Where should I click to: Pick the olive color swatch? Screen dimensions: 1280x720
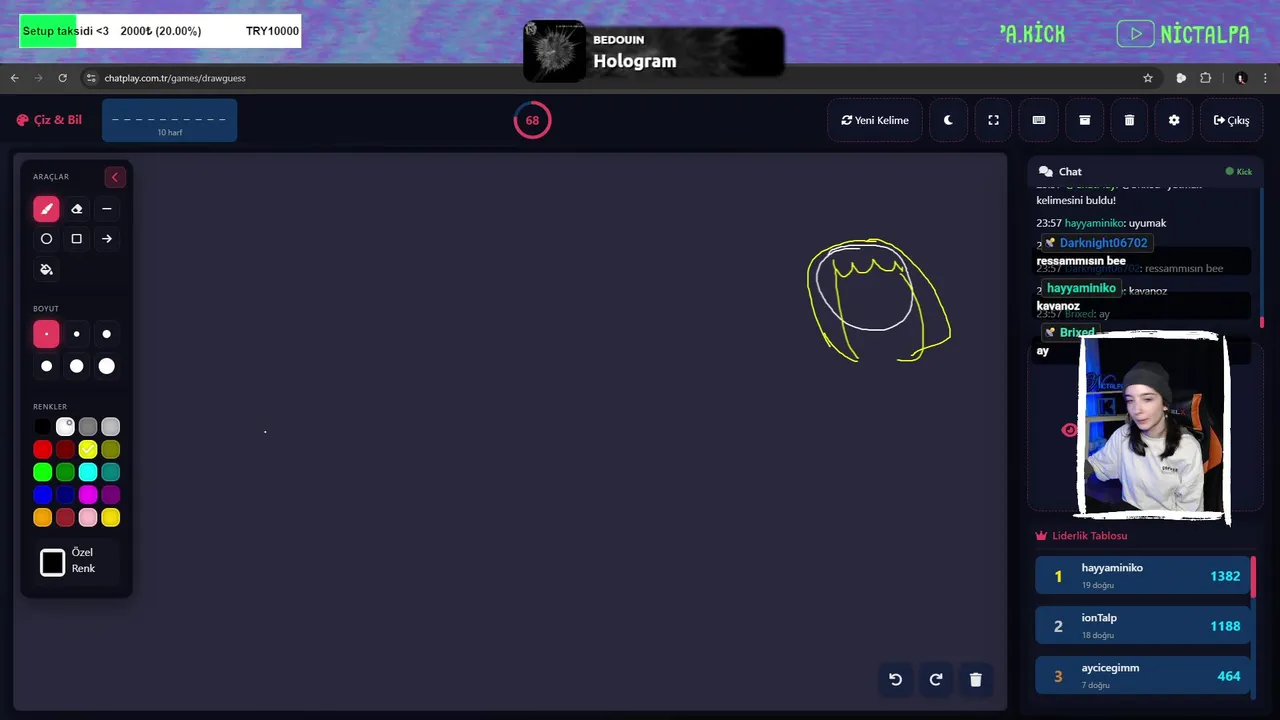(111, 450)
